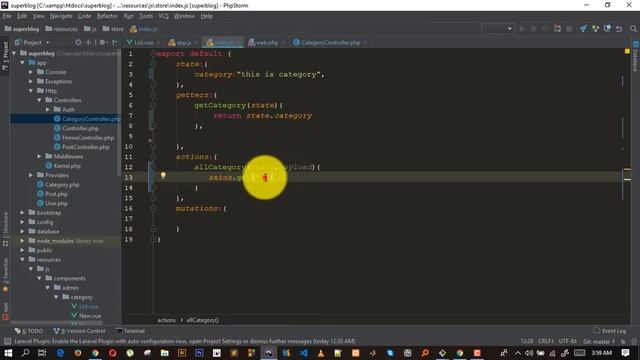
Task: Open the Version Control tool window
Action: pyautogui.click(x=79, y=331)
